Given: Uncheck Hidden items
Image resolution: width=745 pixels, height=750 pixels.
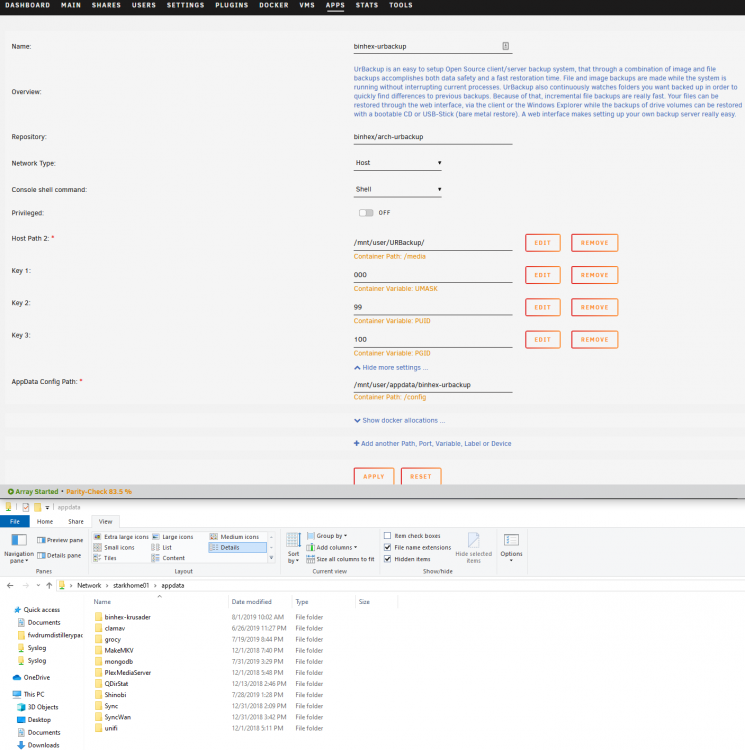Looking at the screenshot, I should click(387, 559).
